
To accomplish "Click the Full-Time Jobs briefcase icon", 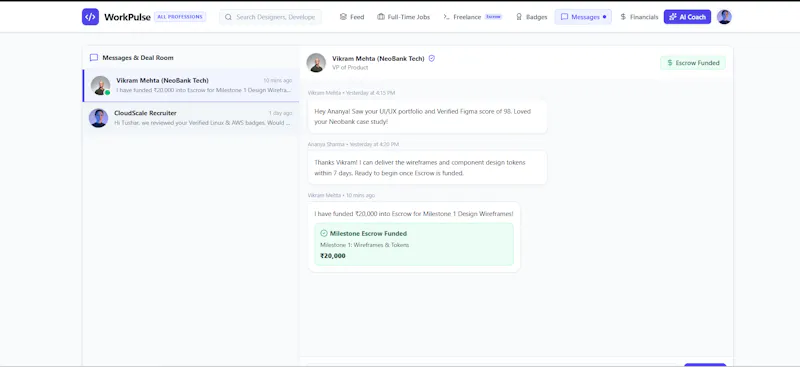I will click(381, 17).
